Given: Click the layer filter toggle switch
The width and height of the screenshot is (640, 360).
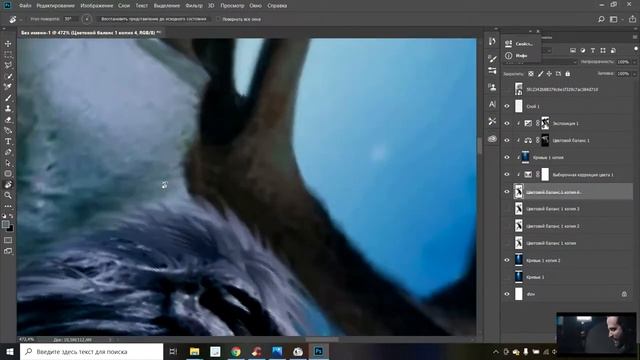Looking at the screenshot, I should pyautogui.click(x=636, y=49).
